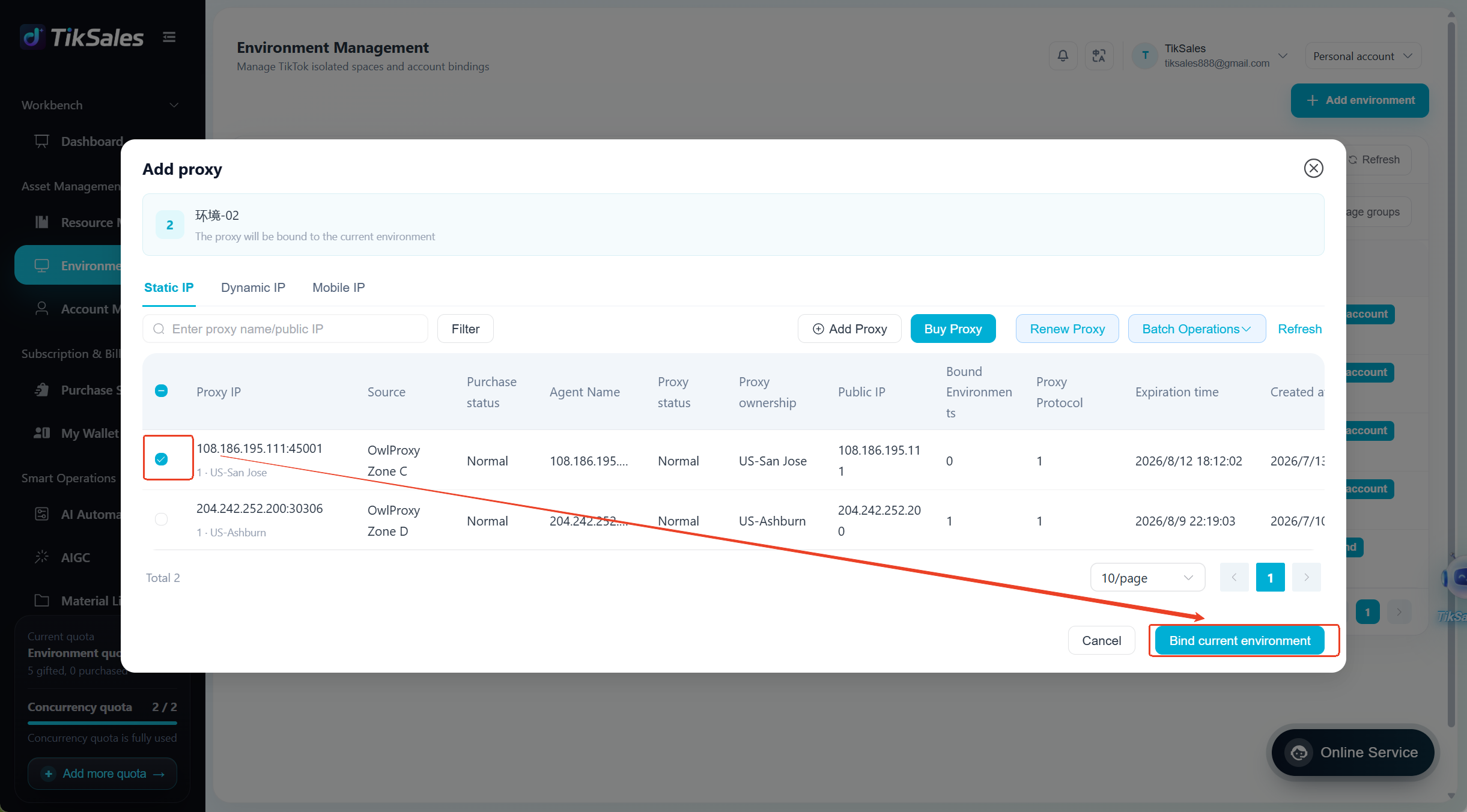The height and width of the screenshot is (812, 1467).
Task: Toggle the select-all header checkbox
Action: (161, 391)
